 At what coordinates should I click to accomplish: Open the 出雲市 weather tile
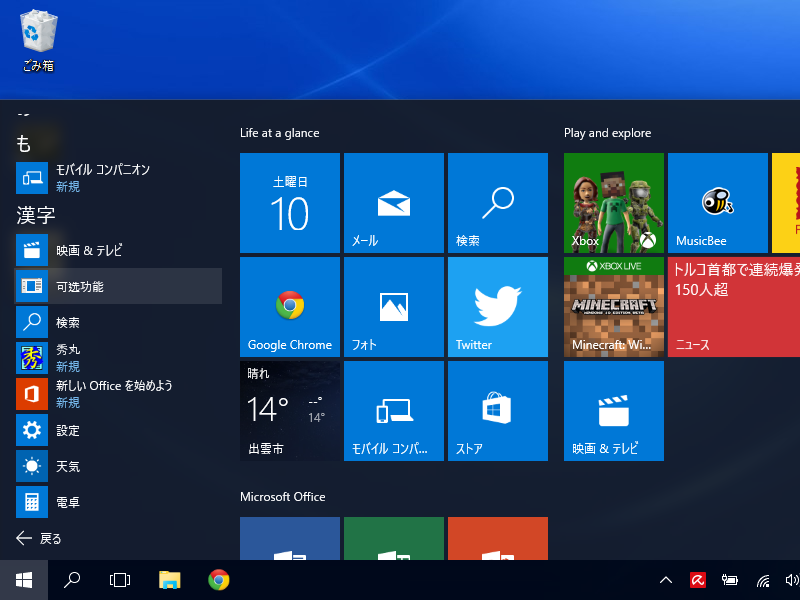click(x=290, y=411)
